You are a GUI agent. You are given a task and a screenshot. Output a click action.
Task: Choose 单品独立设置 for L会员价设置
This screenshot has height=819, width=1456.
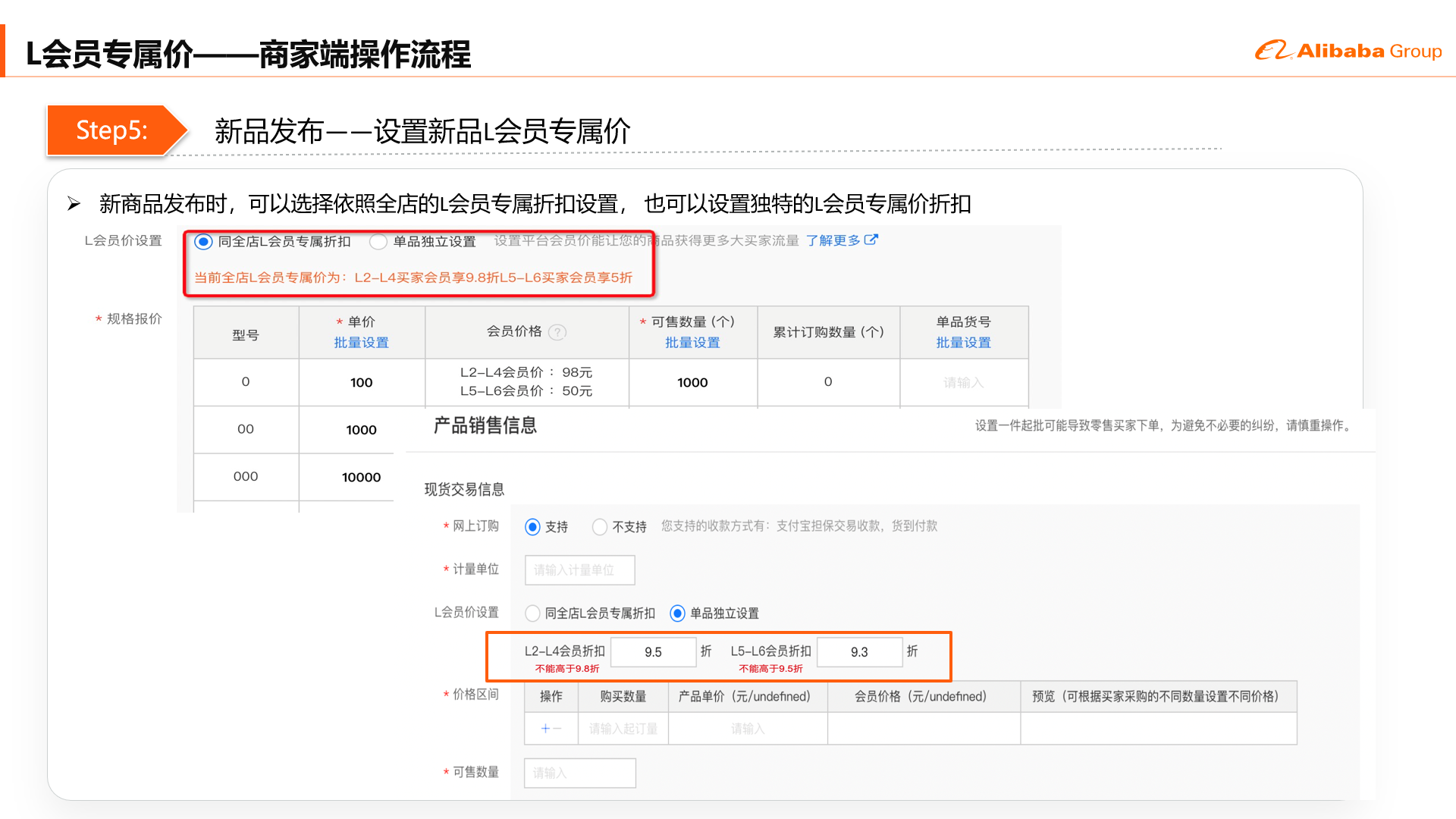pyautogui.click(x=678, y=613)
